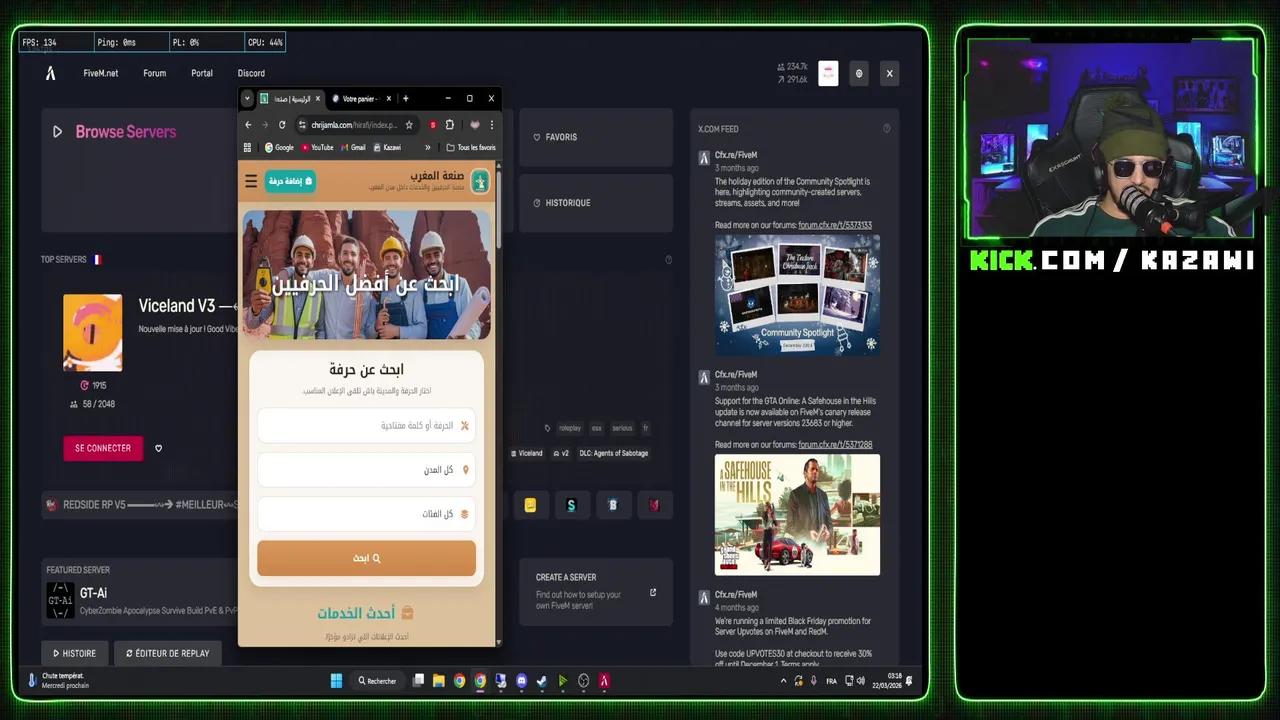Image resolution: width=1280 pixels, height=720 pixels.
Task: Open the Portal menu item in FiveM
Action: click(x=202, y=73)
